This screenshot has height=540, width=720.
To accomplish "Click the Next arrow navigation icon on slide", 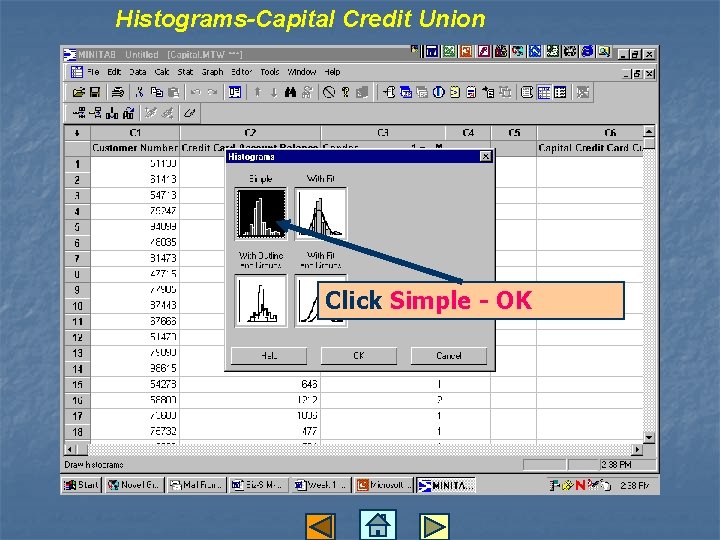I will coord(434,526).
